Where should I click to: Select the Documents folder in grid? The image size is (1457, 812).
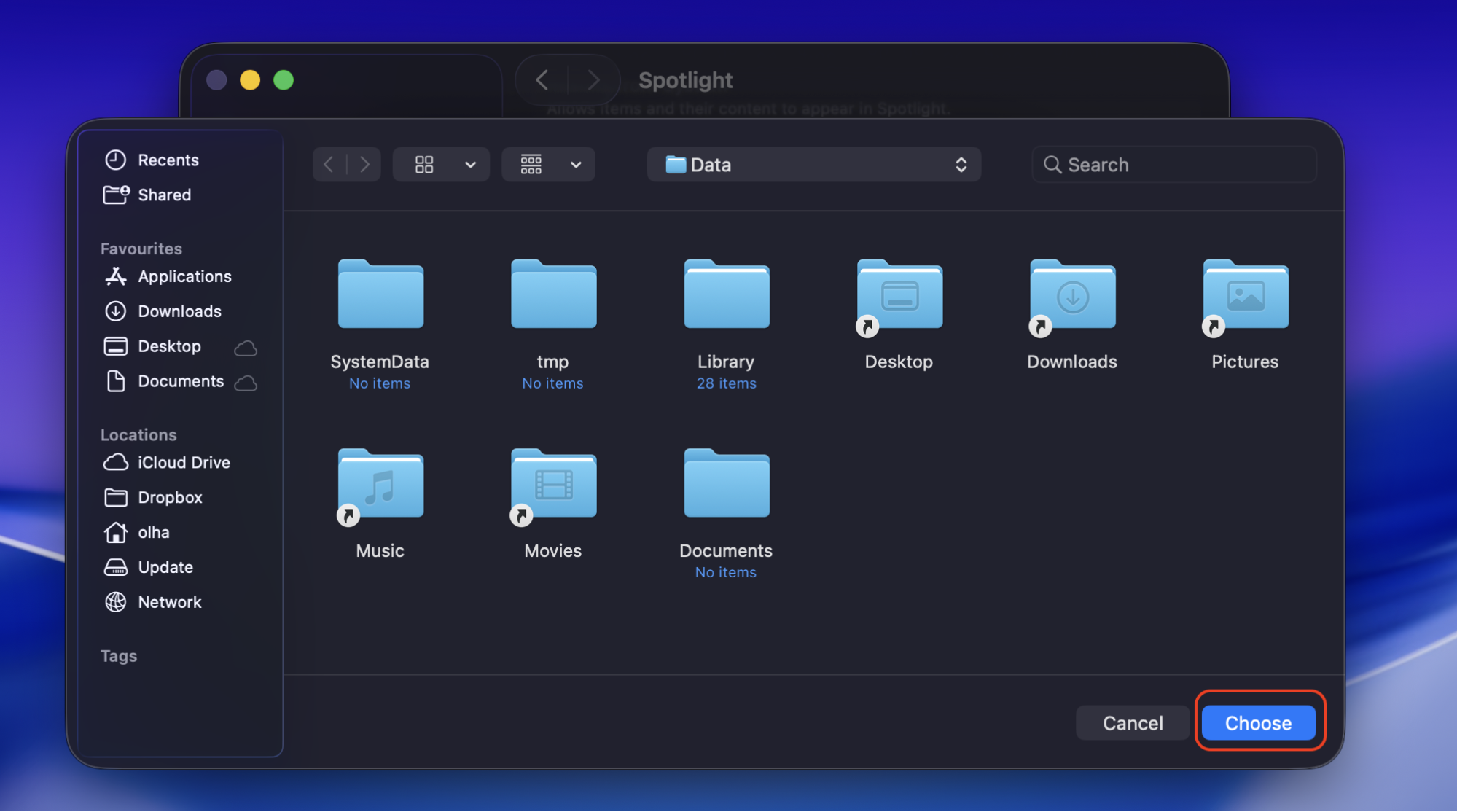727,483
